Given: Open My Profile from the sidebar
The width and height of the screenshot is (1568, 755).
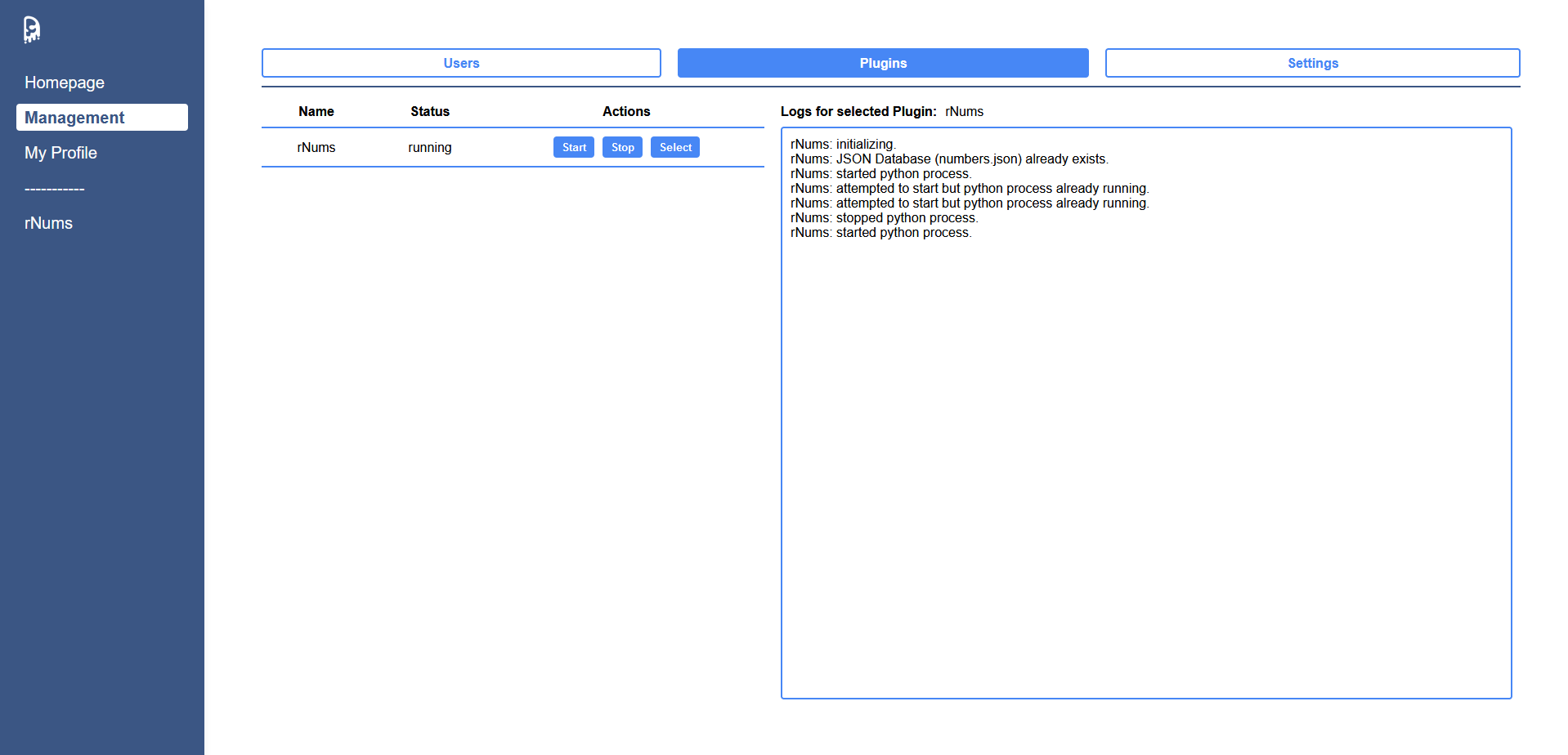Looking at the screenshot, I should (x=60, y=153).
